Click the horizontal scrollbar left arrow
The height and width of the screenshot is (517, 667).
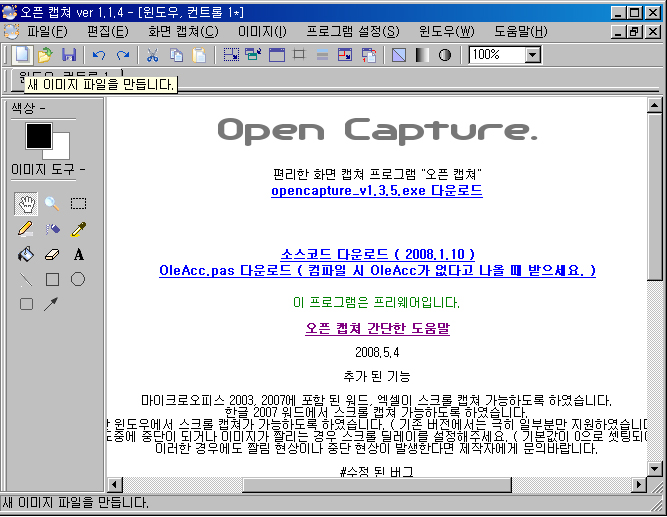pos(114,485)
